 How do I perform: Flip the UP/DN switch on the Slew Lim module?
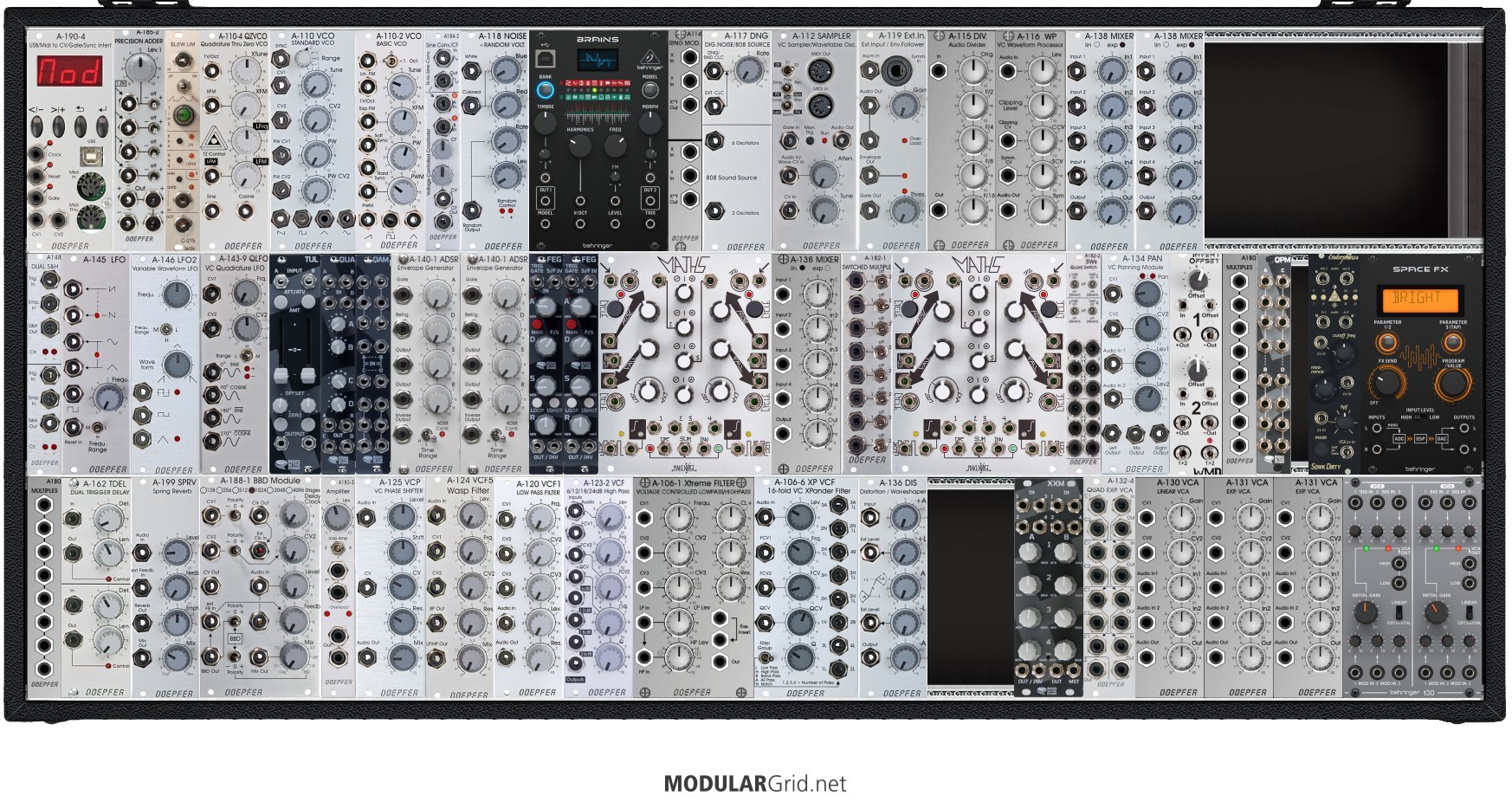click(x=182, y=86)
